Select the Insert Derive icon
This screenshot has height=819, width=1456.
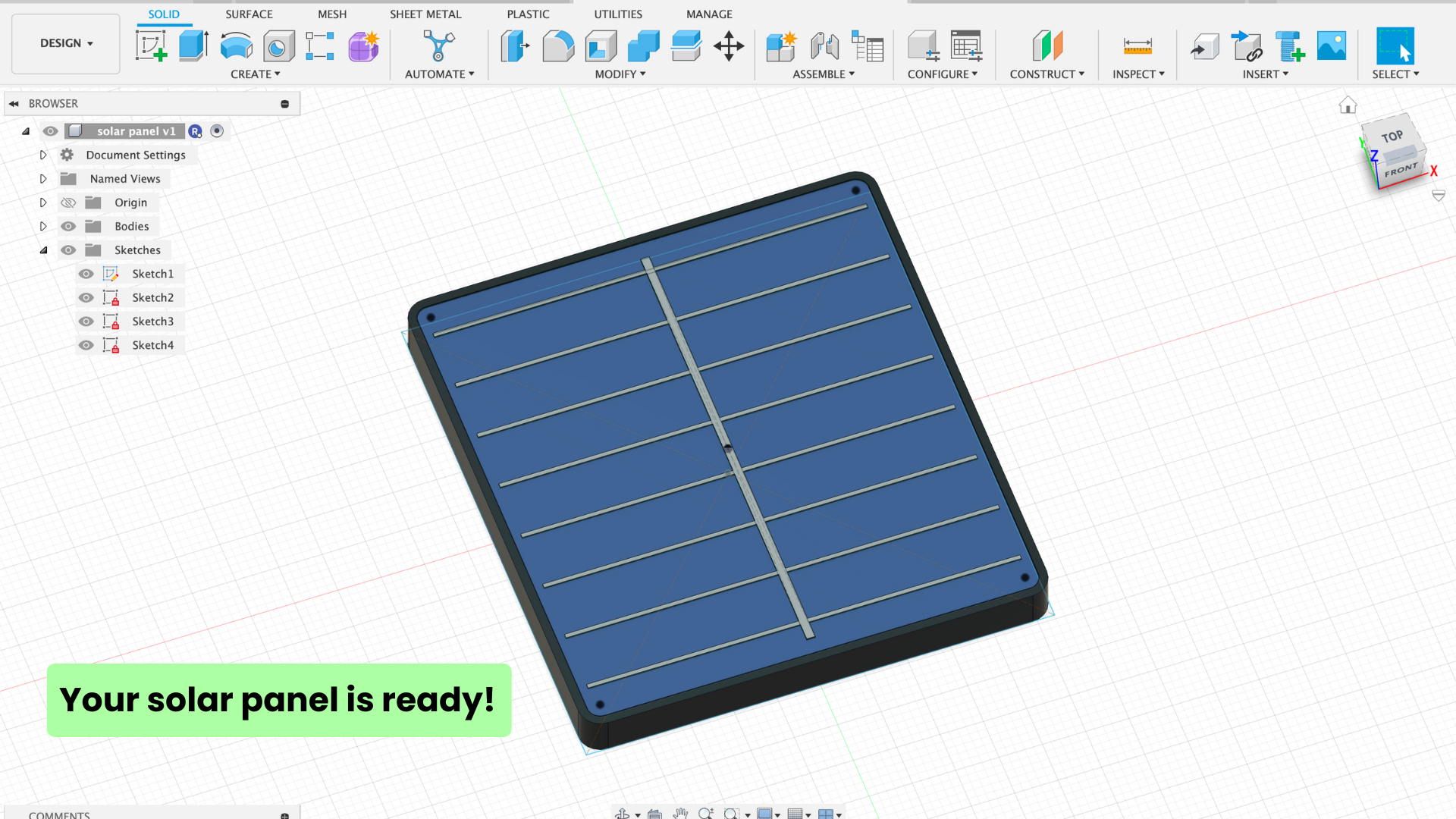(x=1204, y=46)
